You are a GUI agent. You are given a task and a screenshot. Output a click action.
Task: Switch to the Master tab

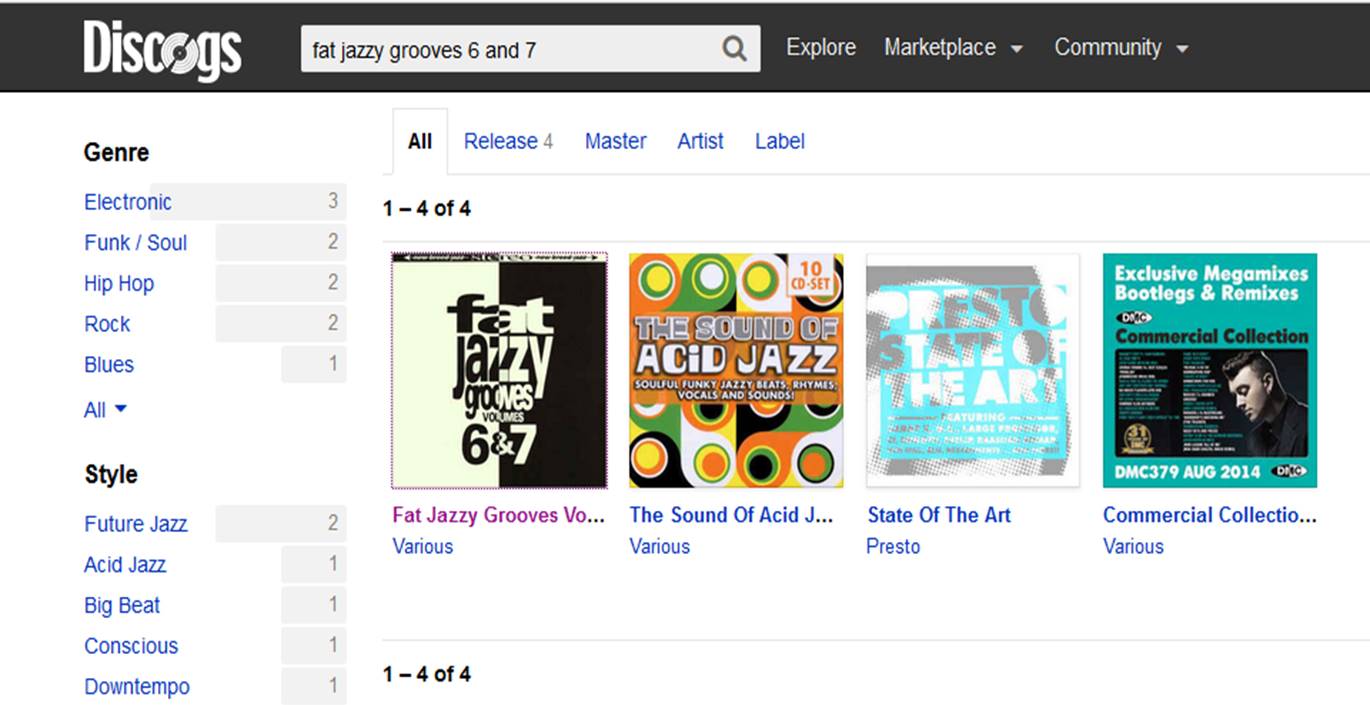coord(615,142)
